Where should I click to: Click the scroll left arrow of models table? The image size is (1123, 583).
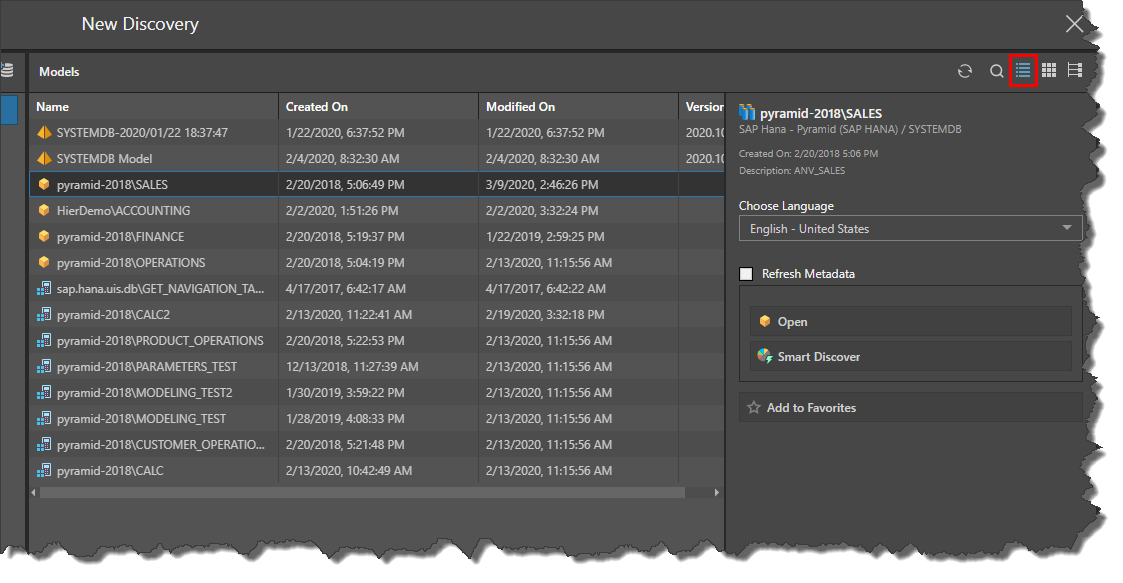[33, 493]
